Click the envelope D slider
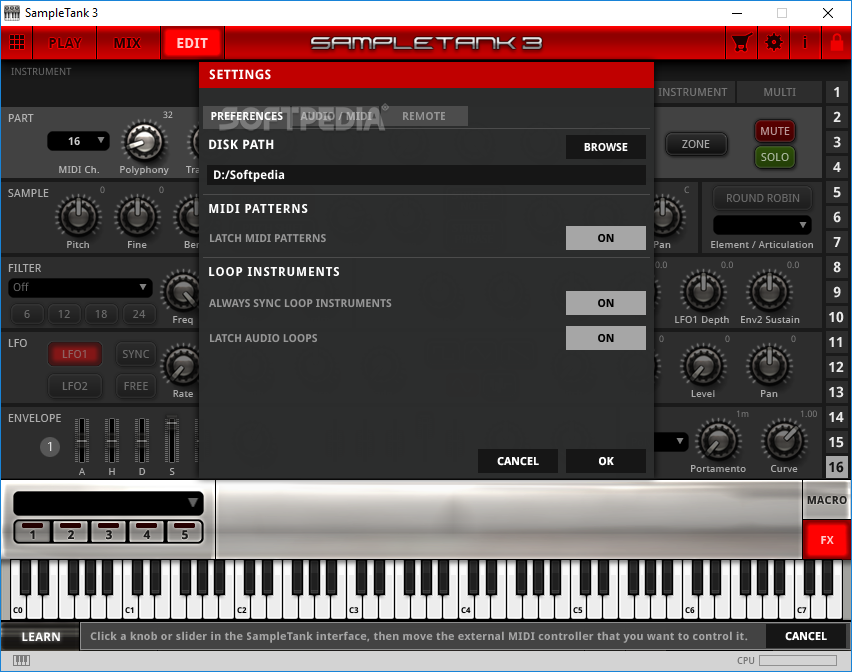Viewport: 852px width, 672px height. [x=142, y=441]
